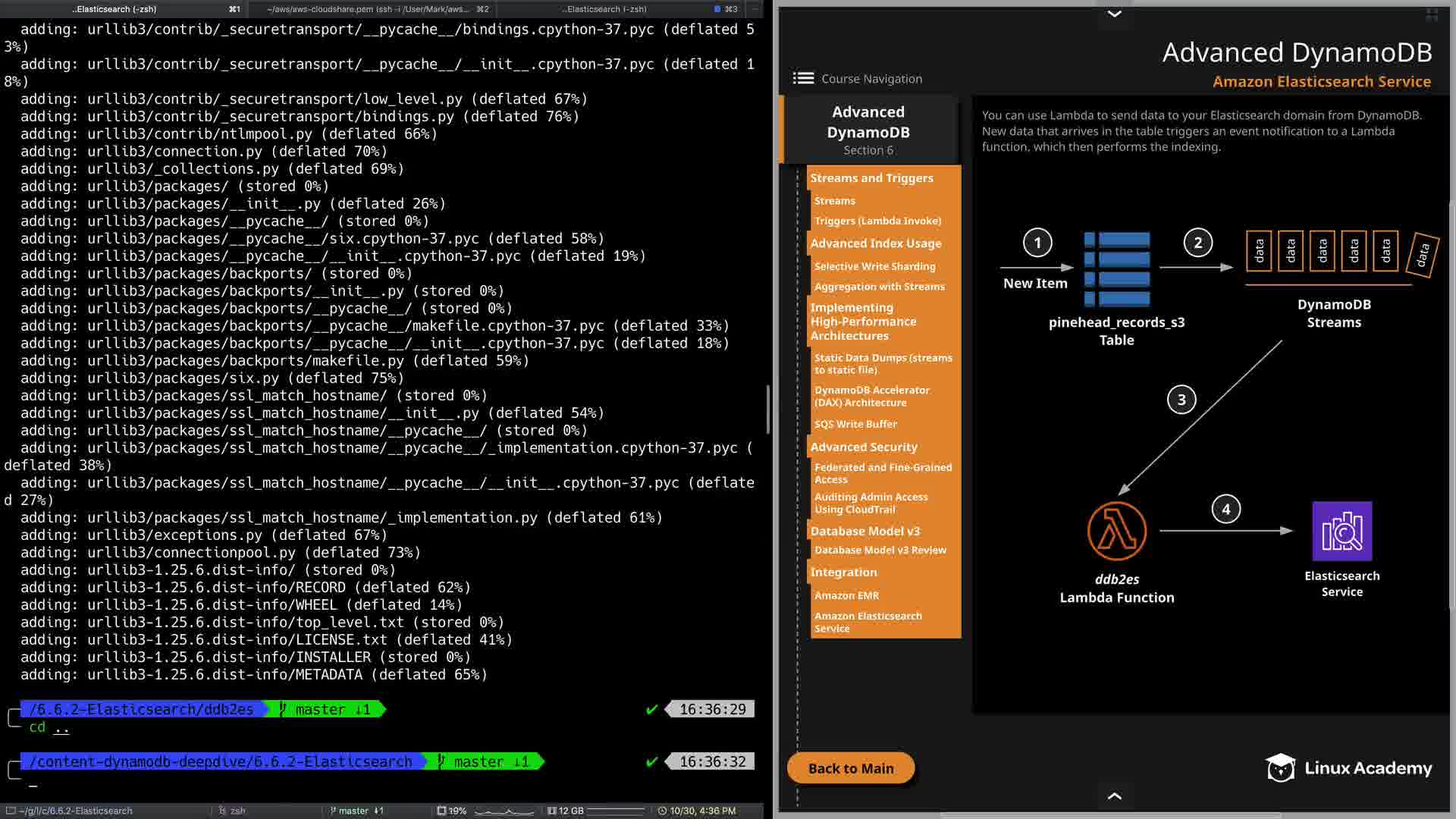Open the Amazon EMR lesson link
This screenshot has width=1456, height=819.
click(x=846, y=595)
